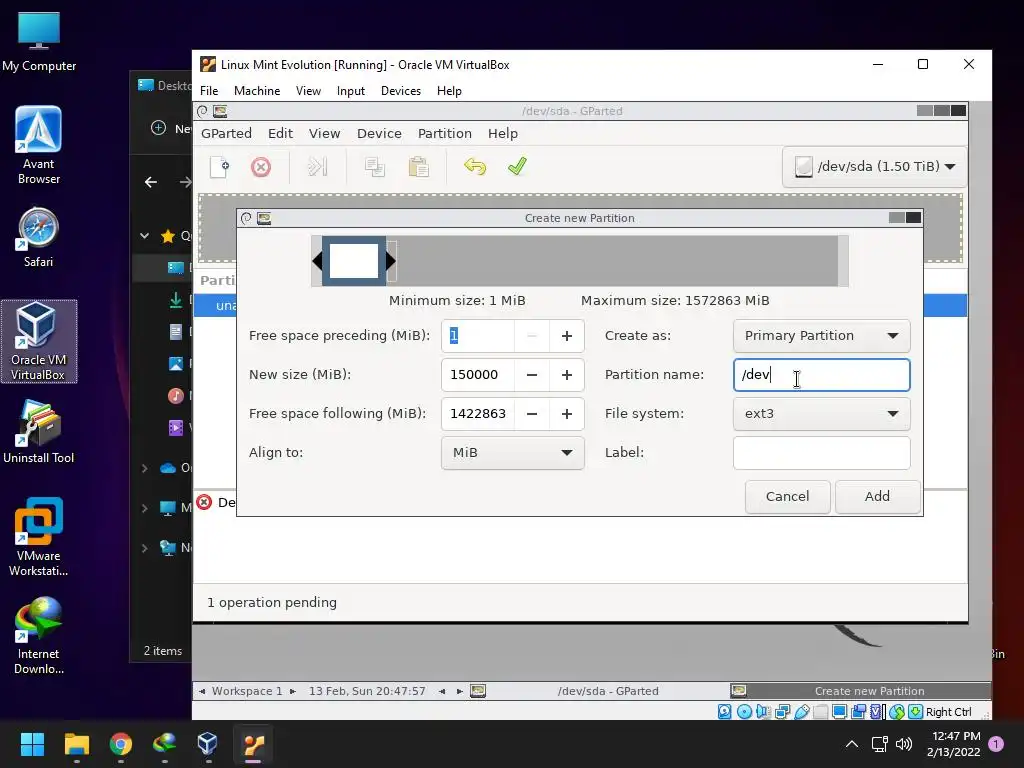The image size is (1024, 768).
Task: Decrease New size with minus button
Action: (532, 375)
